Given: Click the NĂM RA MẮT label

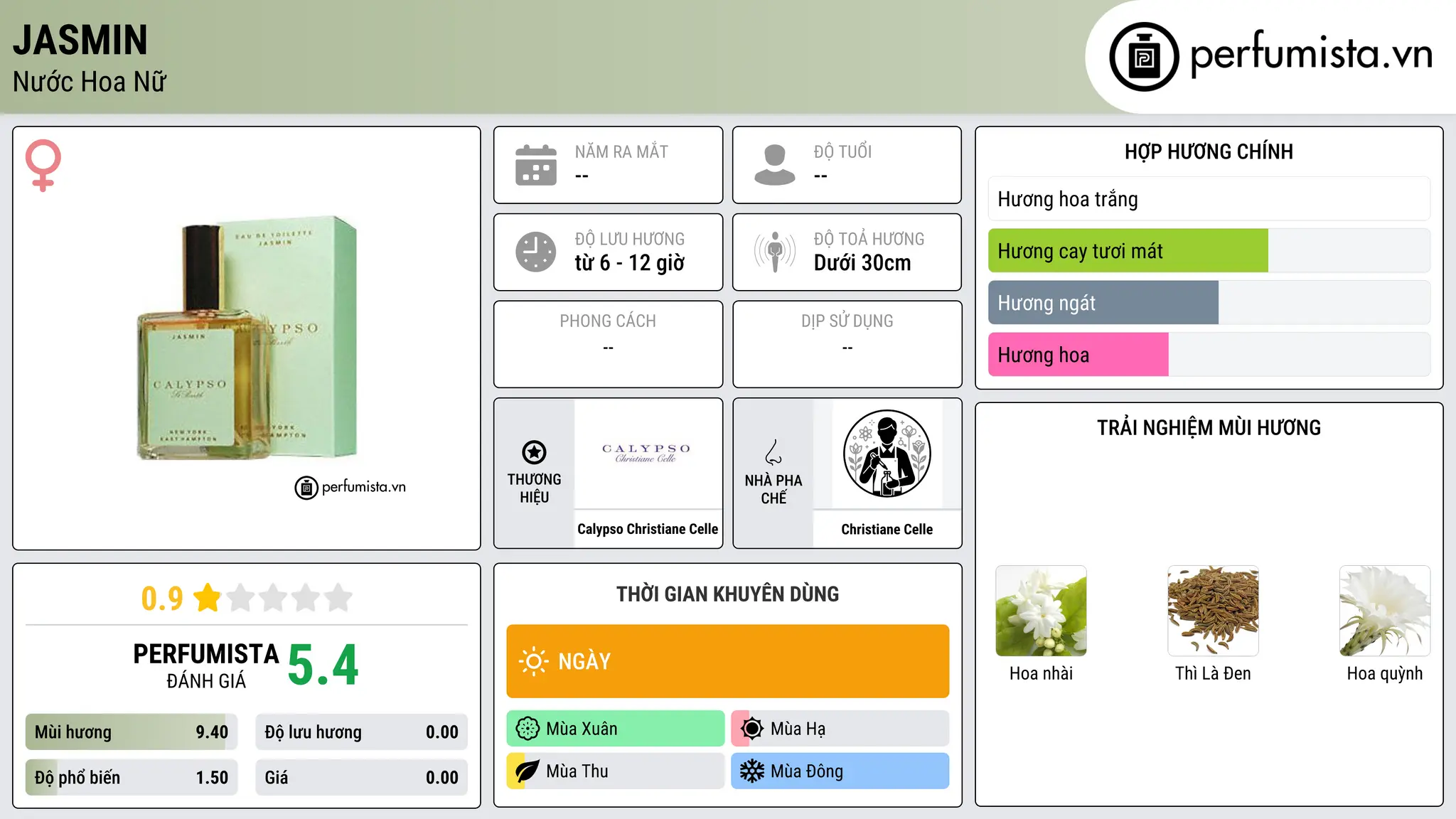Looking at the screenshot, I should pyautogui.click(x=621, y=151).
